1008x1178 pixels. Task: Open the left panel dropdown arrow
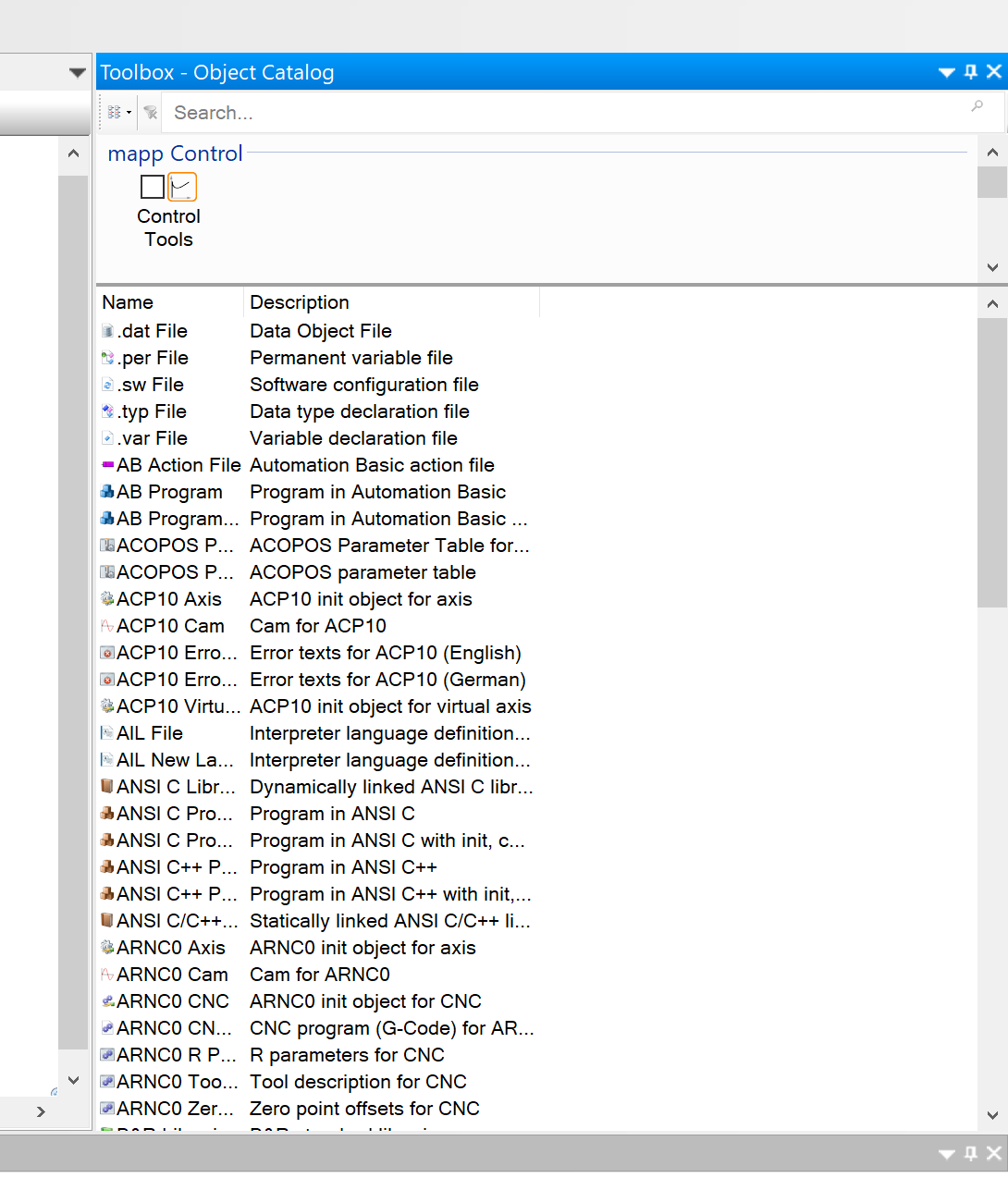(78, 72)
